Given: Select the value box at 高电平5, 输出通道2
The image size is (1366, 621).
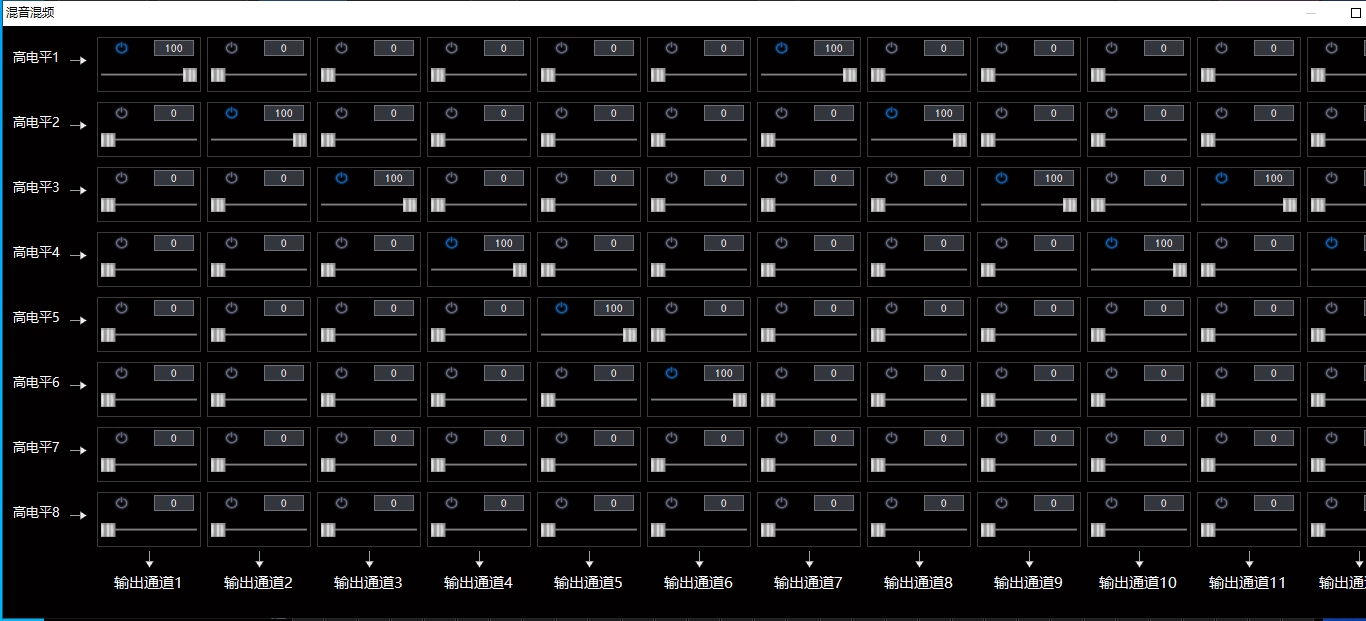Looking at the screenshot, I should point(284,308).
